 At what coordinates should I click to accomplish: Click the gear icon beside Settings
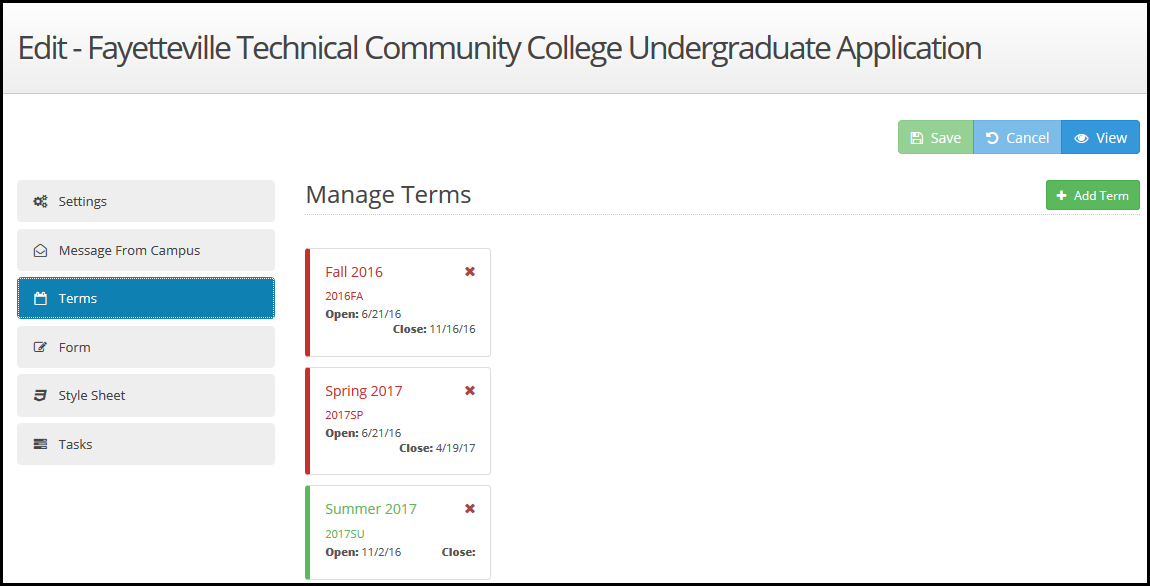click(40, 201)
